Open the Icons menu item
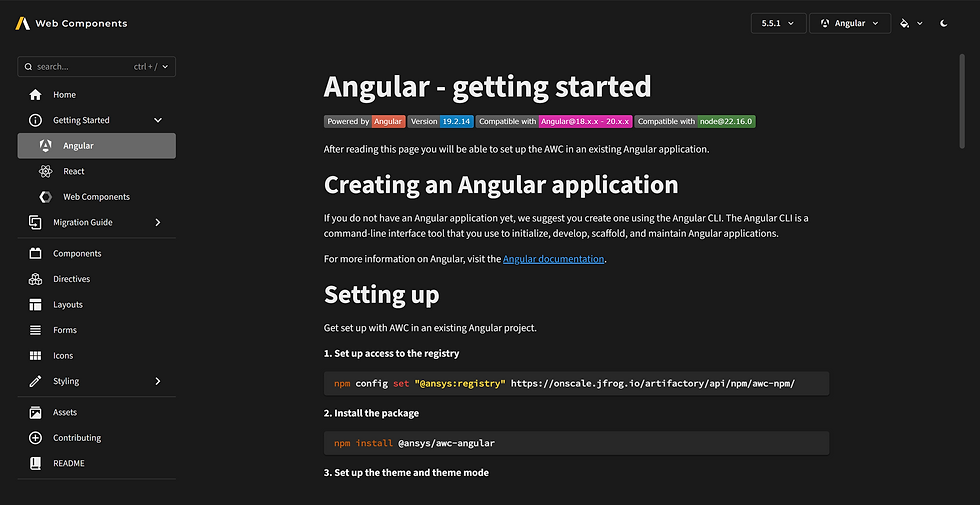 click(x=96, y=356)
